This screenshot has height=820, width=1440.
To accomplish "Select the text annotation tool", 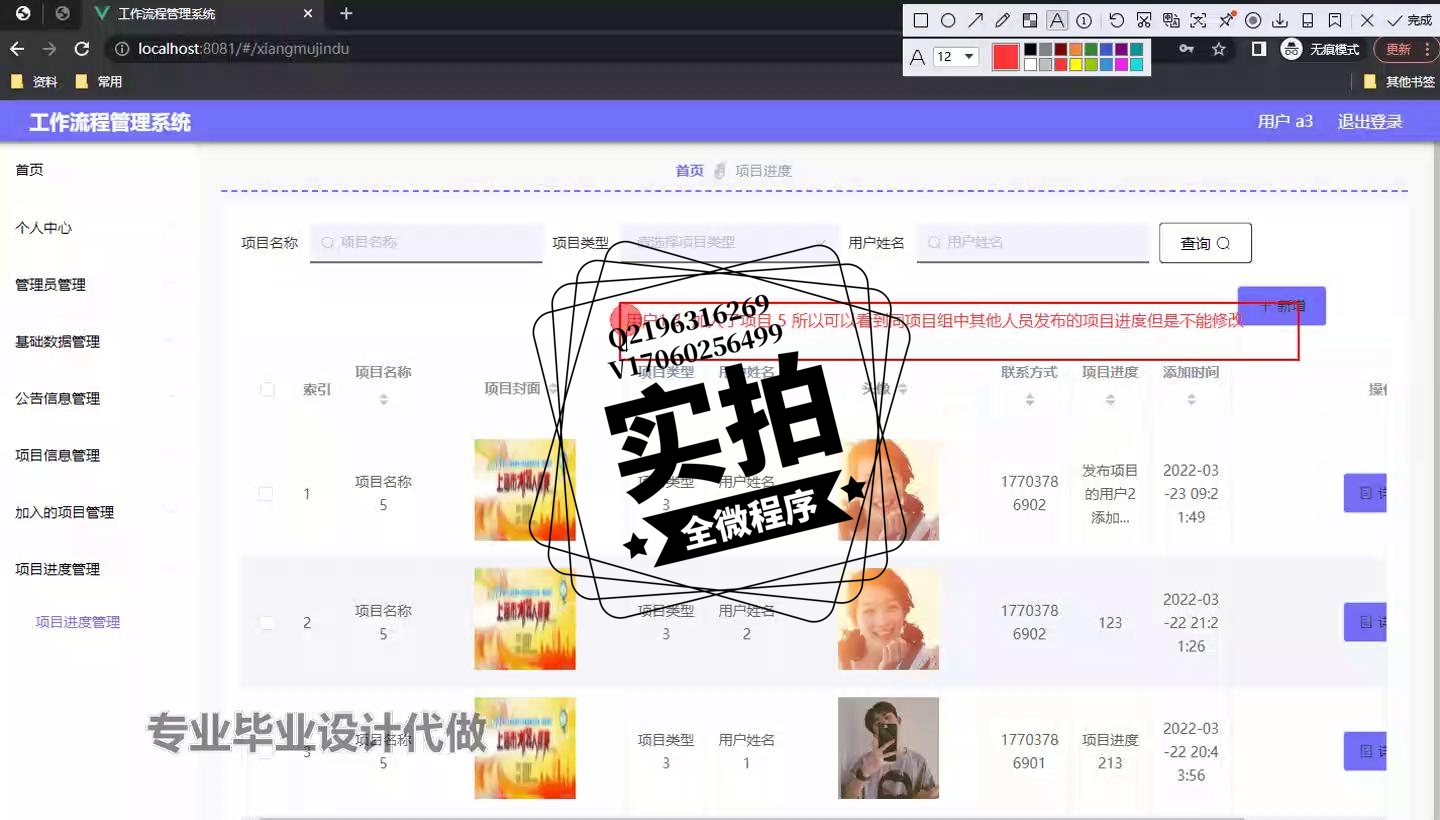I will 1057,20.
